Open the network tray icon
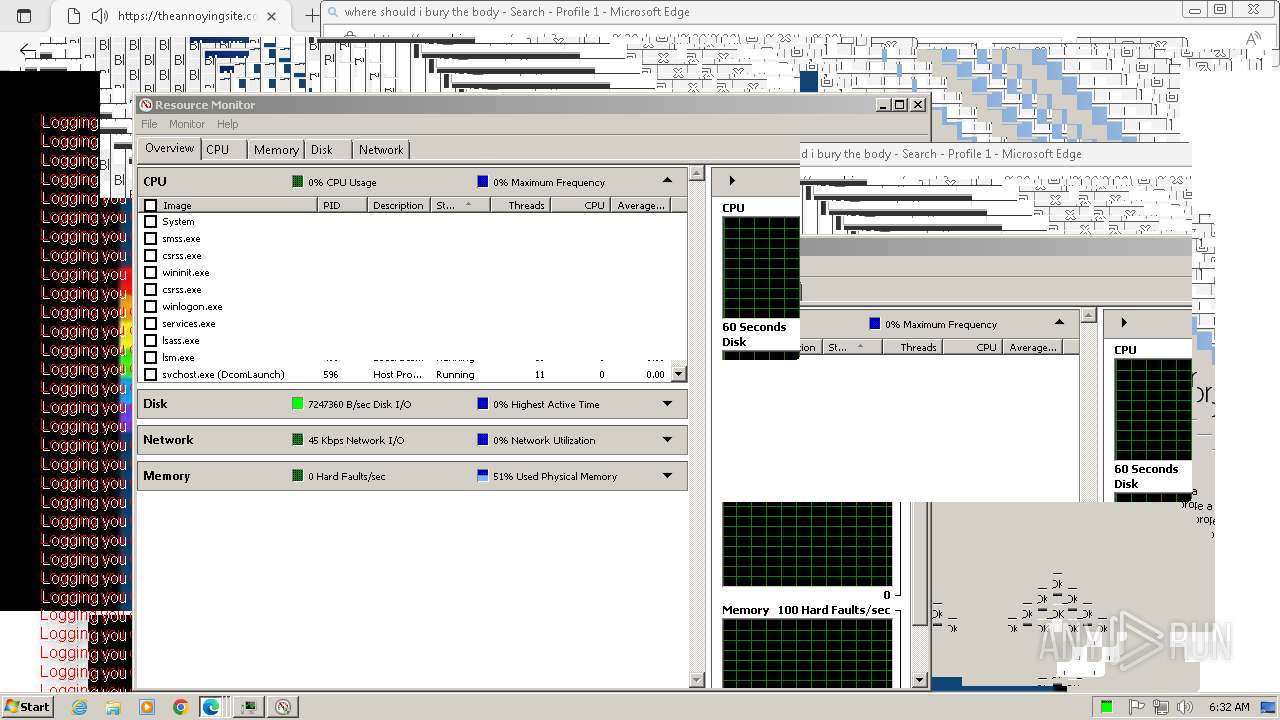This screenshot has width=1280, height=720. (x=1161, y=707)
